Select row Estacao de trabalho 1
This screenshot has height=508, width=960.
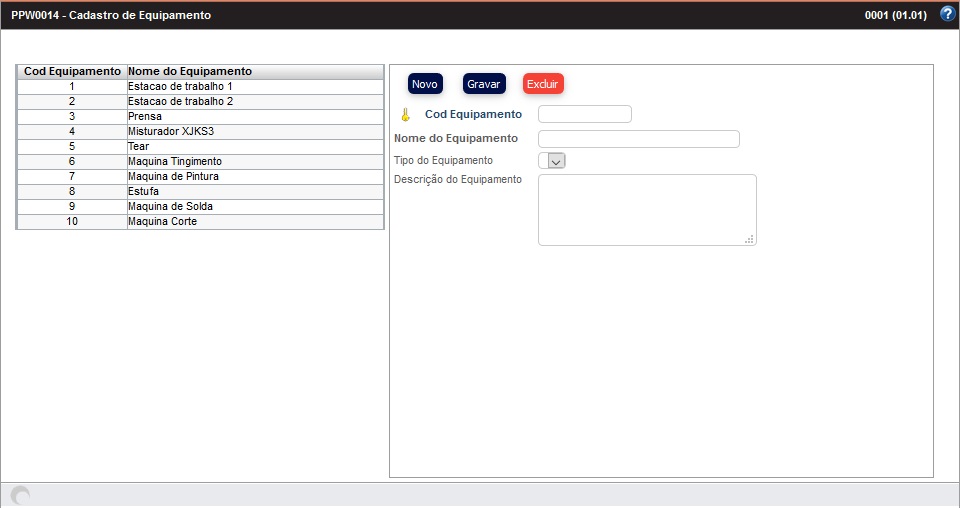click(180, 87)
